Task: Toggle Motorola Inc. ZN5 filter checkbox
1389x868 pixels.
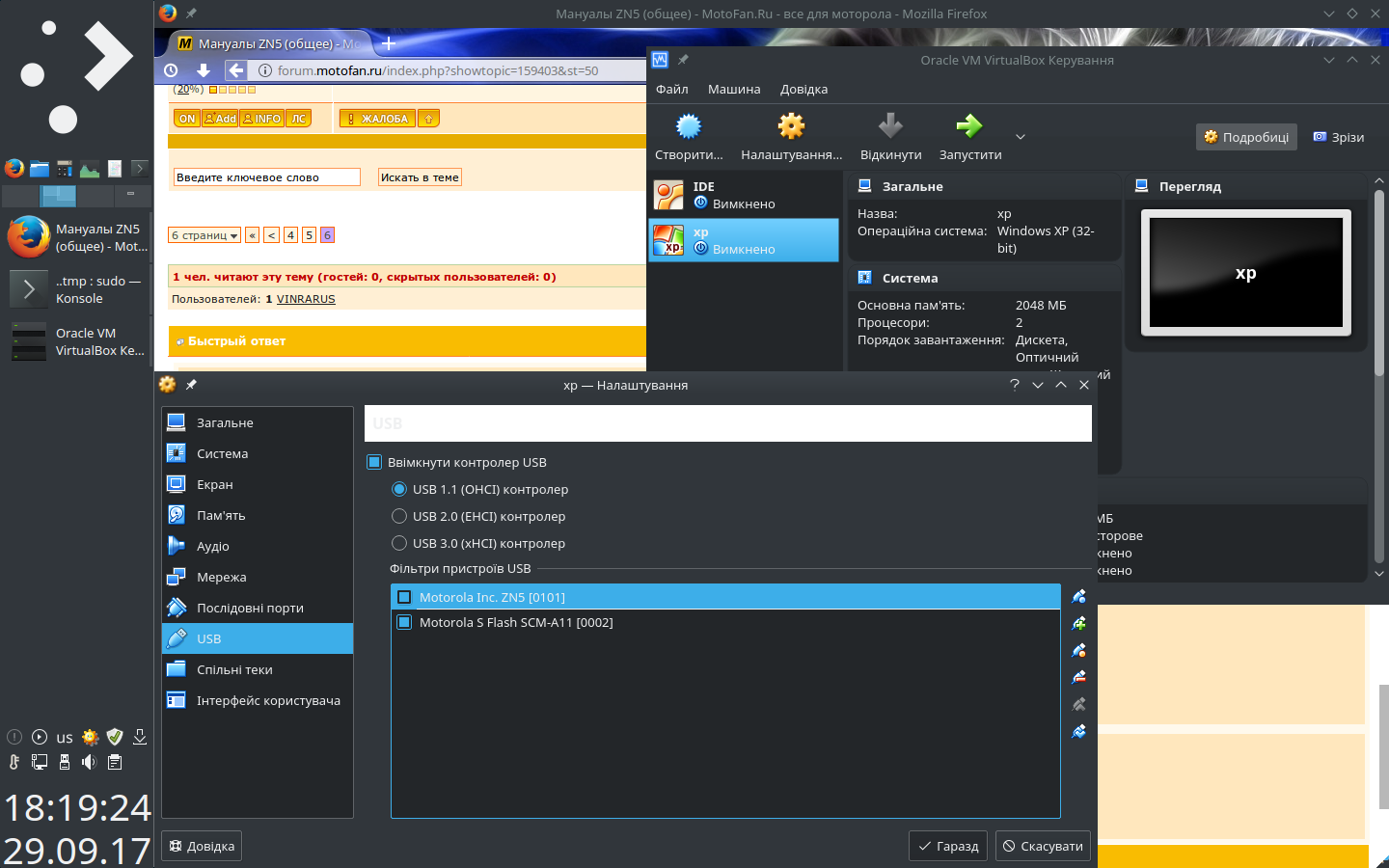Action: pyautogui.click(x=404, y=597)
